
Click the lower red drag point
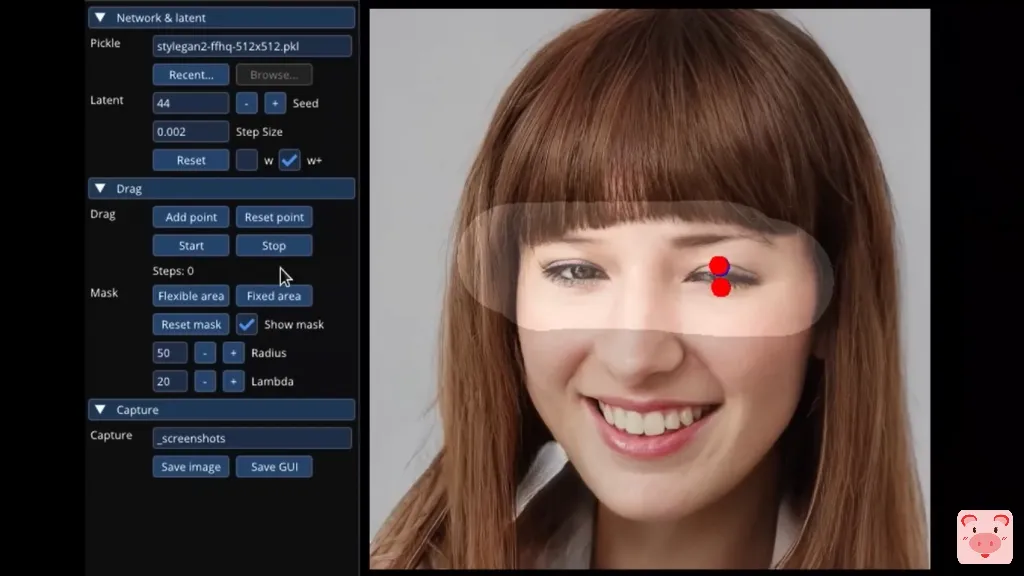[x=721, y=287]
